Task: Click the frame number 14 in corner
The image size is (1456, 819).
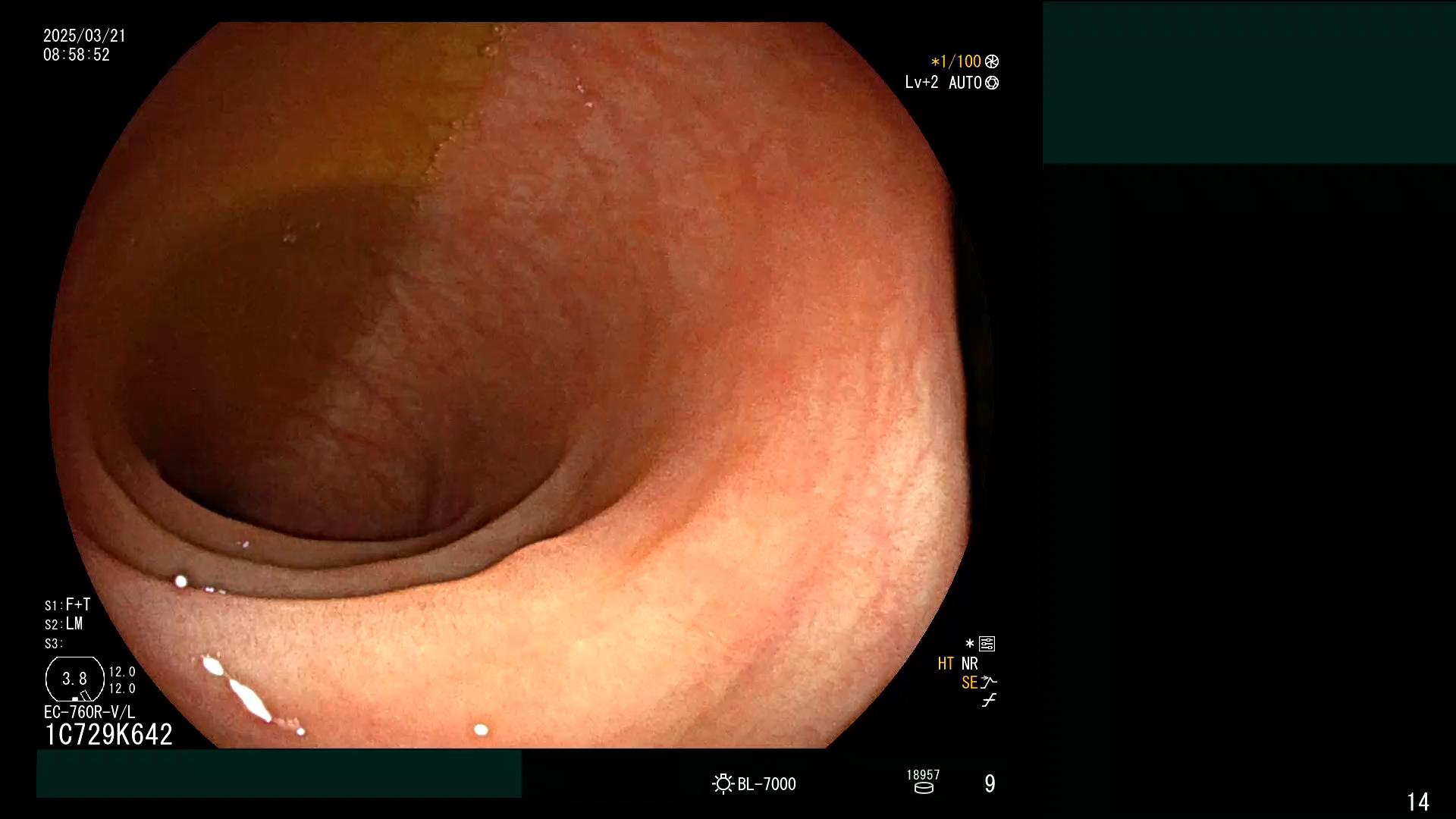Action: click(x=1418, y=802)
